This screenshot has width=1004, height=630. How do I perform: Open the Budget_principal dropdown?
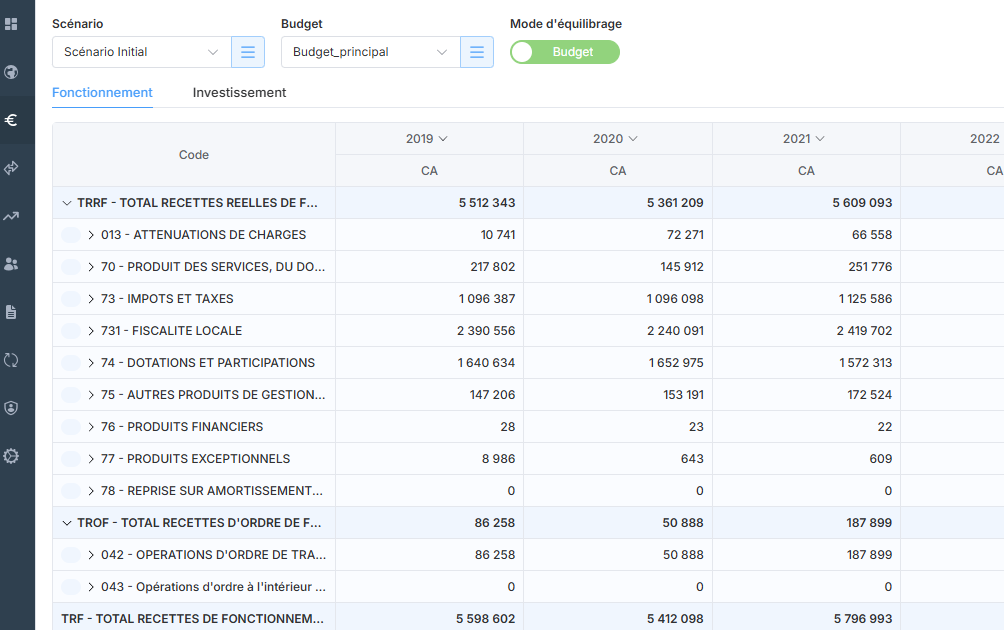pyautogui.click(x=370, y=52)
